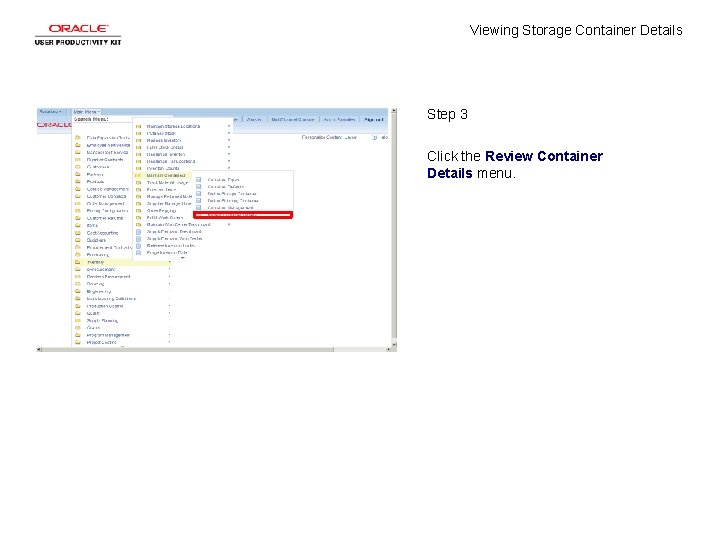The image size is (720, 540).
Task: Select Review Container Details menu item
Action: 243,215
